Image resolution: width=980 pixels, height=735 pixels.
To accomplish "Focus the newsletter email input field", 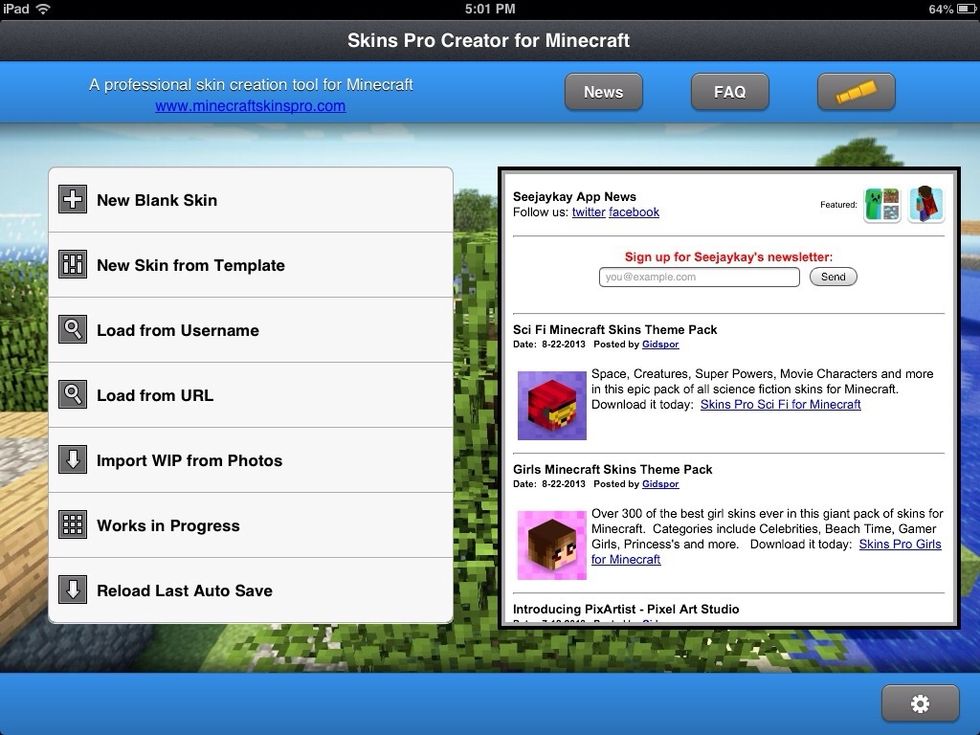I will pyautogui.click(x=699, y=277).
